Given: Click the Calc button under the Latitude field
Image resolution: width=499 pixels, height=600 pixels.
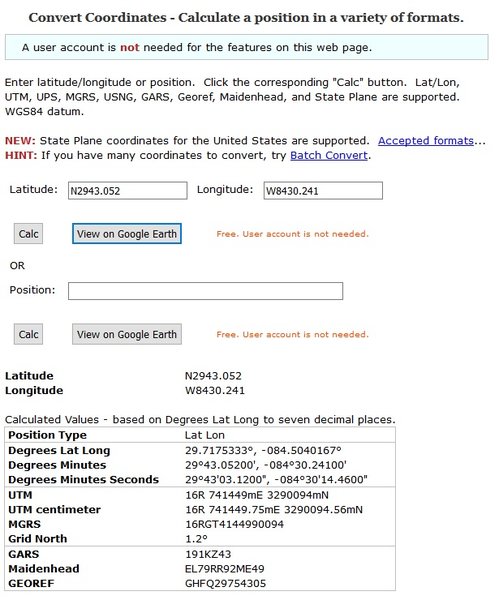Looking at the screenshot, I should [x=28, y=234].
